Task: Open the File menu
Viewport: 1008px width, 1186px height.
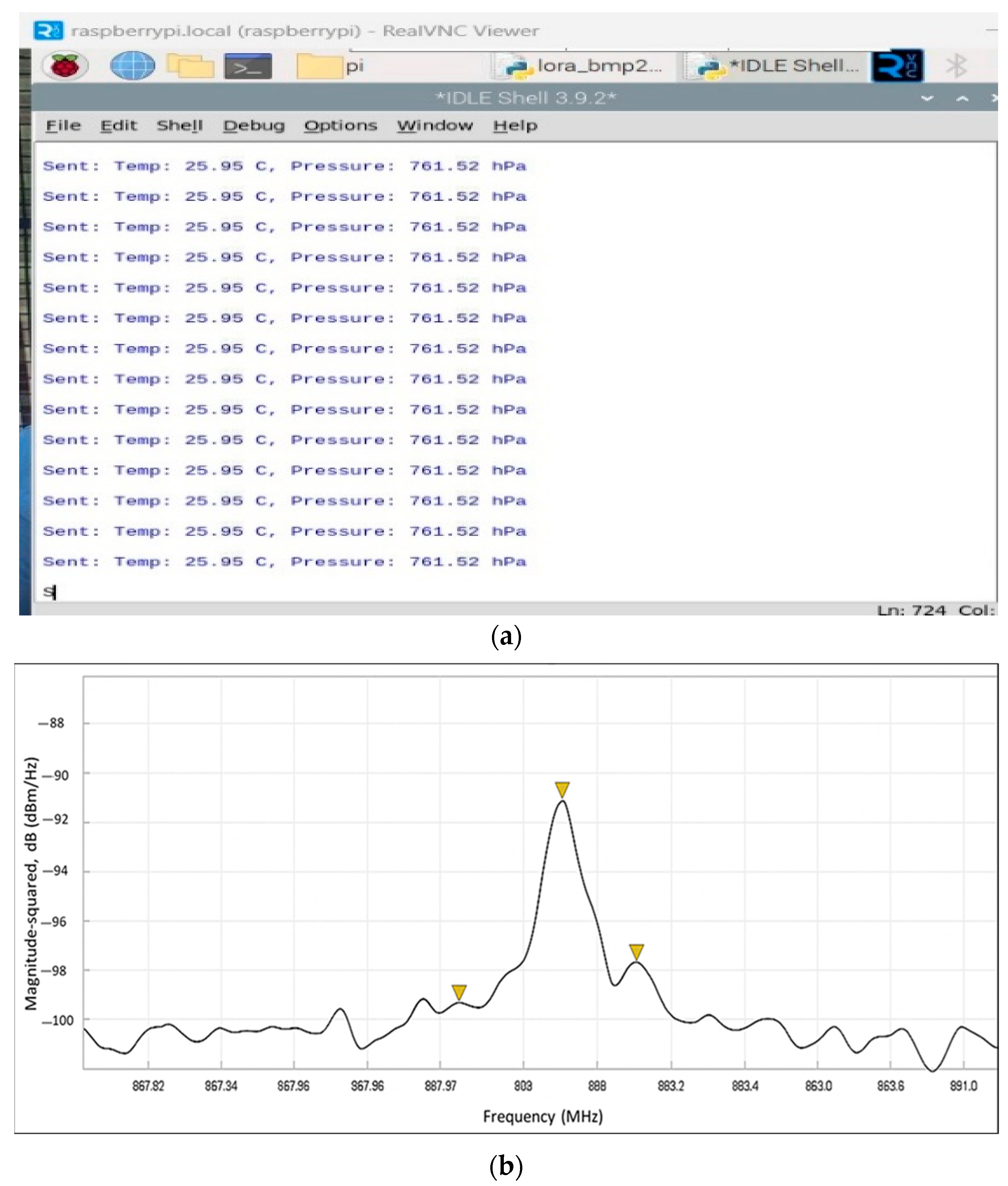Action: (x=63, y=125)
